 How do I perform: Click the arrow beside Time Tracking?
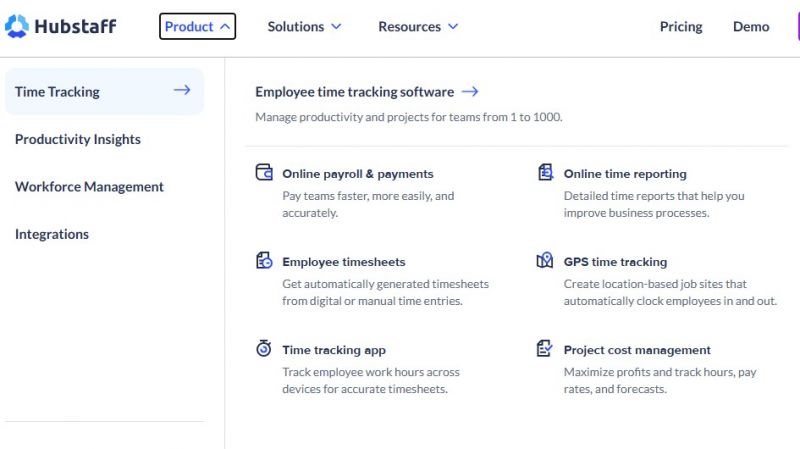pos(182,90)
